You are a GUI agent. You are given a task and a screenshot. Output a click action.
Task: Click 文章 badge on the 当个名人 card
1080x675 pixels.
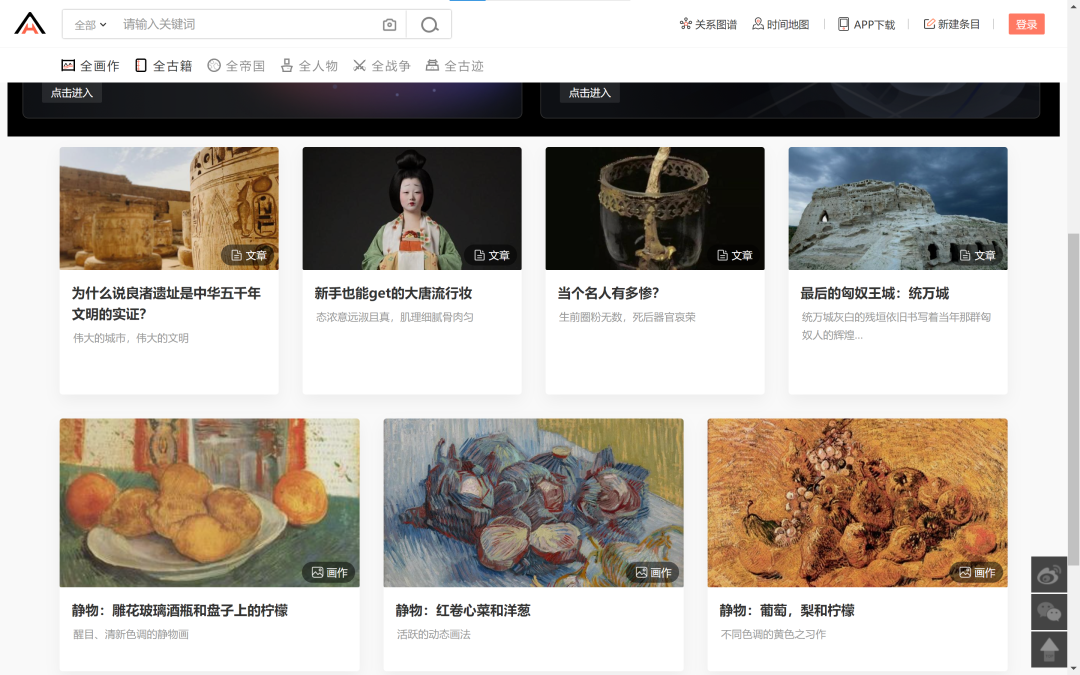pyautogui.click(x=734, y=256)
